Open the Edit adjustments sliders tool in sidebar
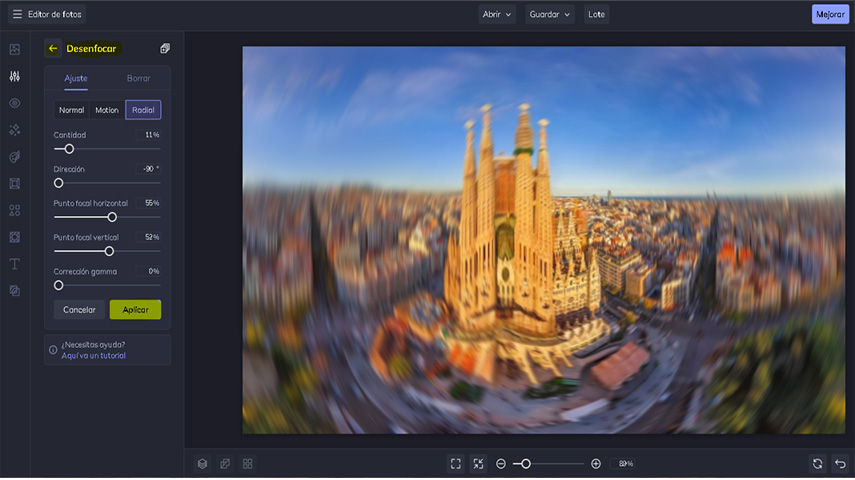 click(x=15, y=76)
